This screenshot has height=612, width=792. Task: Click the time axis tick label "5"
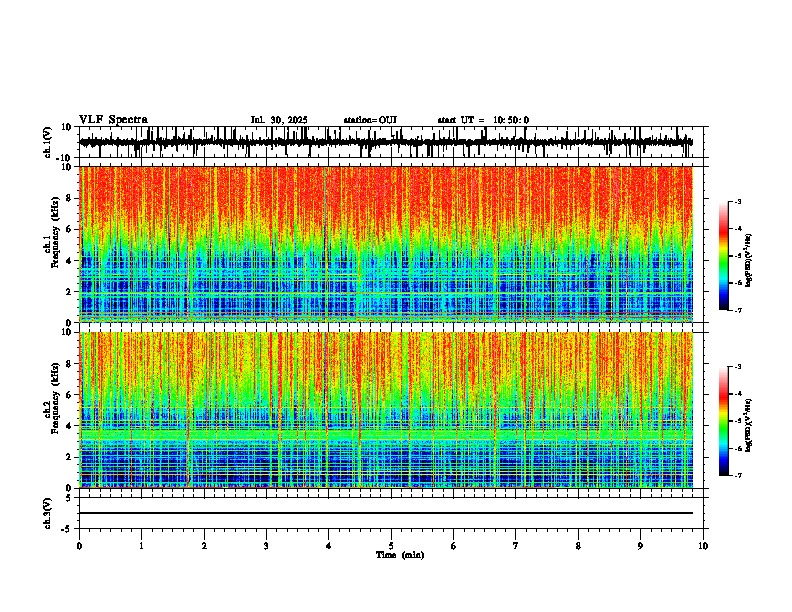(391, 546)
